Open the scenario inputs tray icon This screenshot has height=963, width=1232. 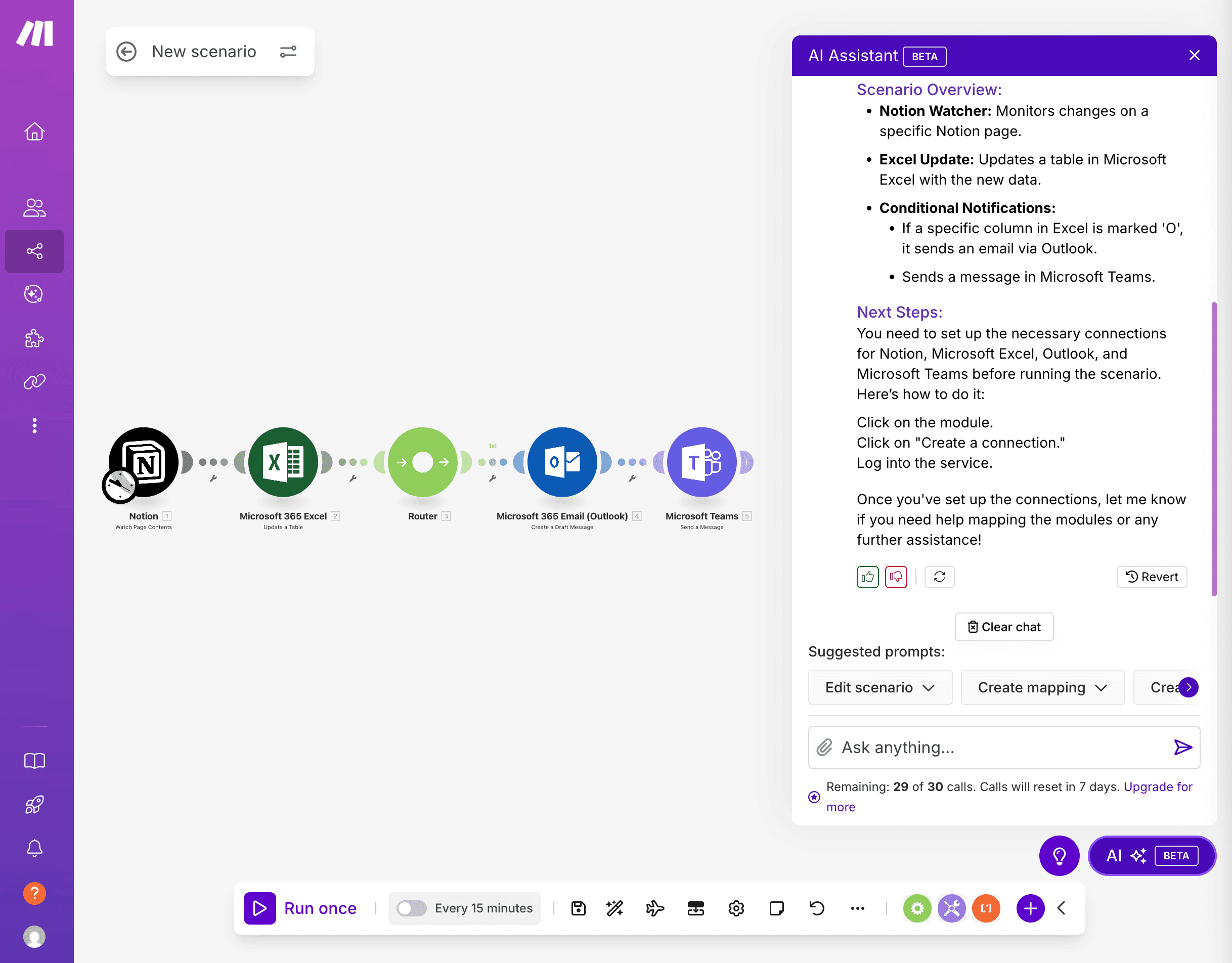(x=695, y=908)
